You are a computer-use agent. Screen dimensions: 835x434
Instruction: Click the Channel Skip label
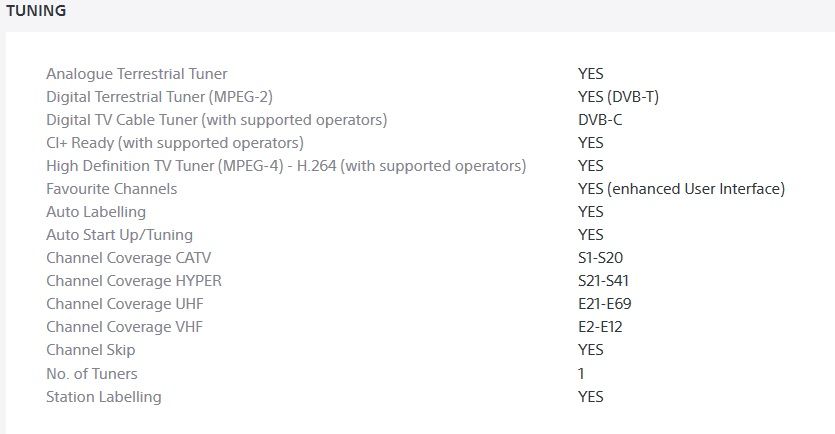point(90,350)
